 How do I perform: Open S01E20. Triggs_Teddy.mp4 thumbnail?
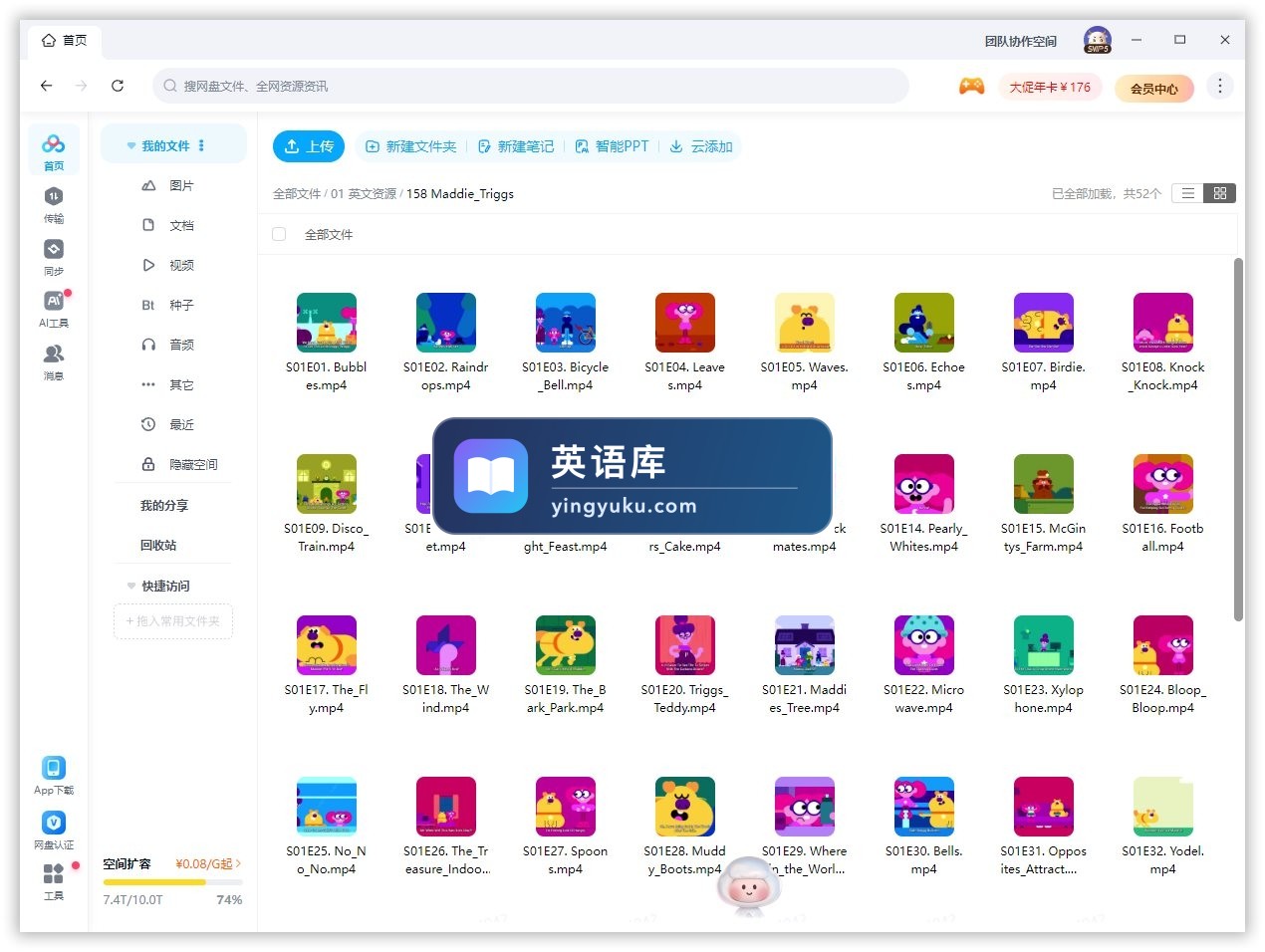pos(685,645)
